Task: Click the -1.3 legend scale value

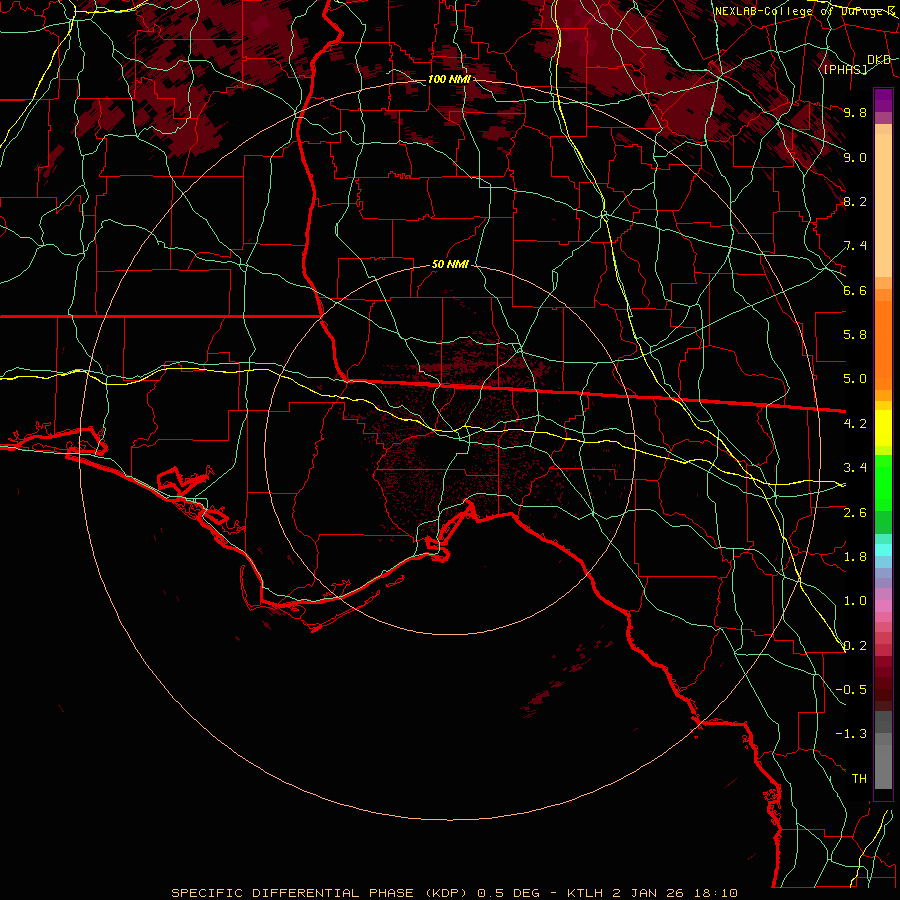Action: 851,734
